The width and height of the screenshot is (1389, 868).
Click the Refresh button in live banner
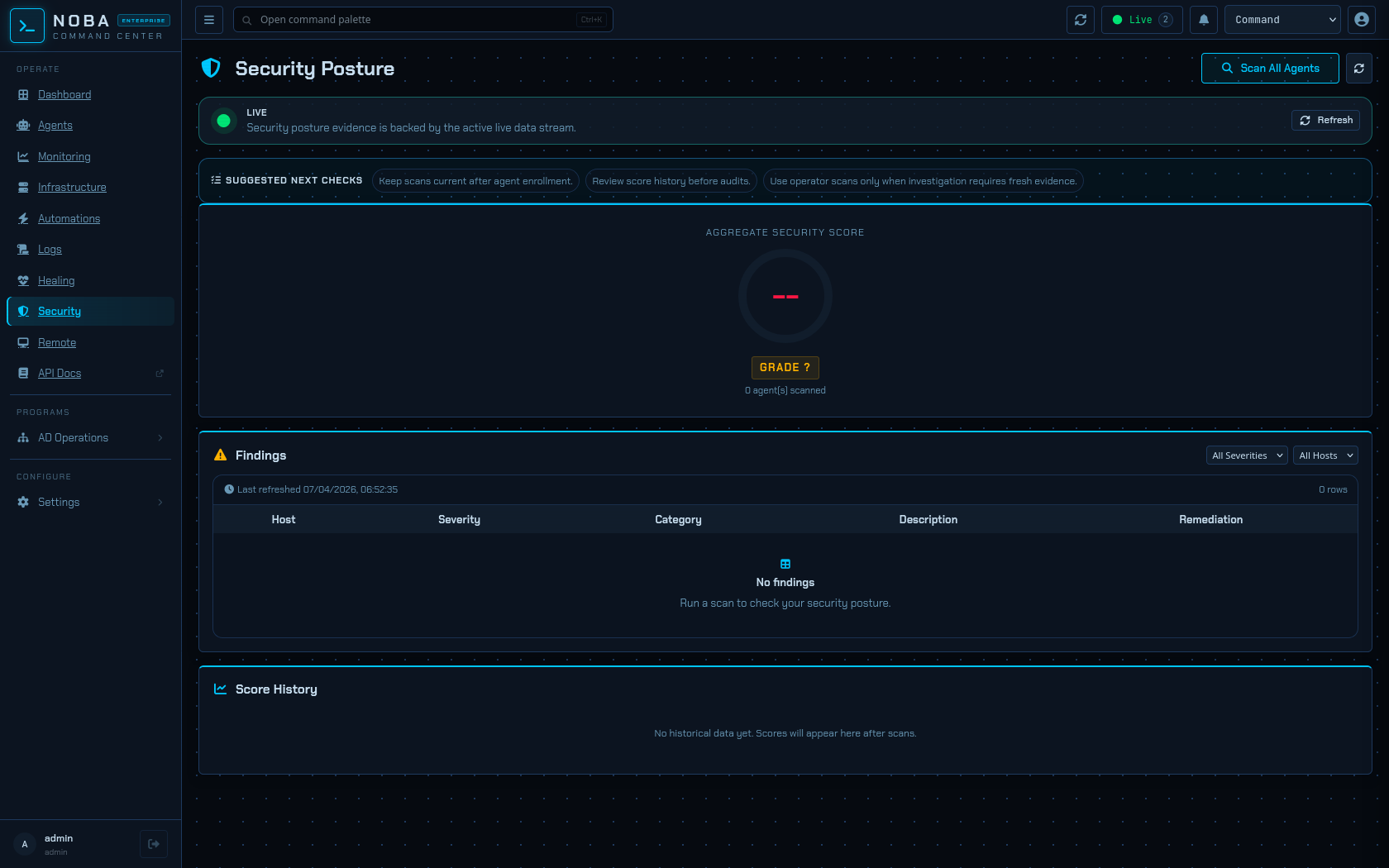1325,121
